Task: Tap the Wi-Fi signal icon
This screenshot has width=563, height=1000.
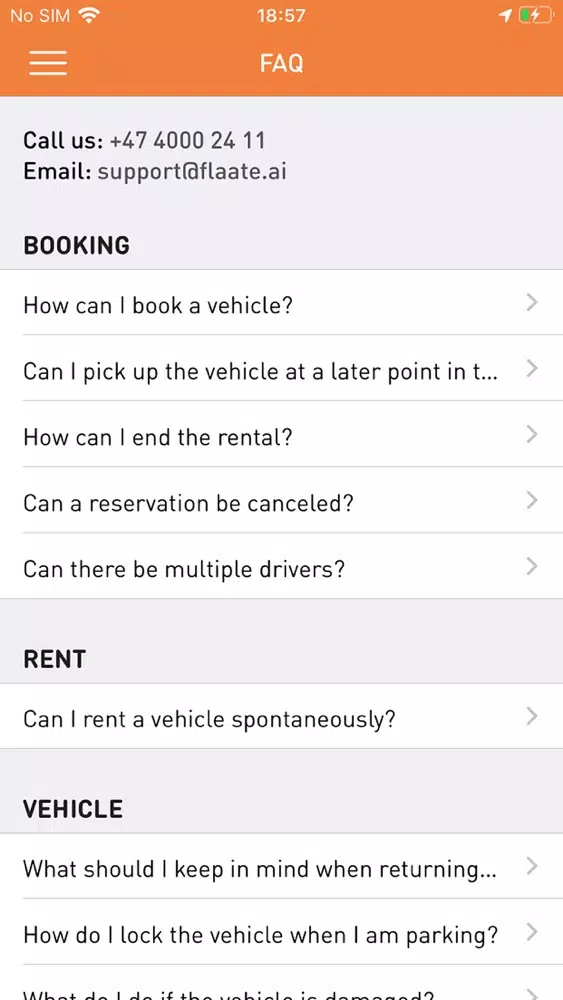Action: pyautogui.click(x=89, y=15)
